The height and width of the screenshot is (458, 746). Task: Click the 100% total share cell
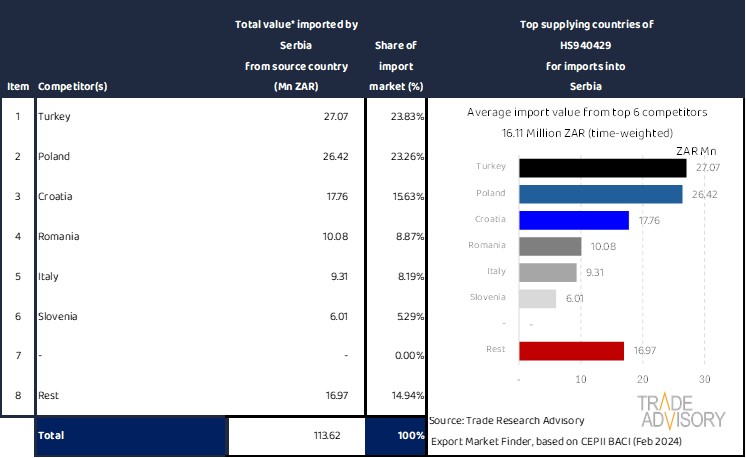(396, 436)
